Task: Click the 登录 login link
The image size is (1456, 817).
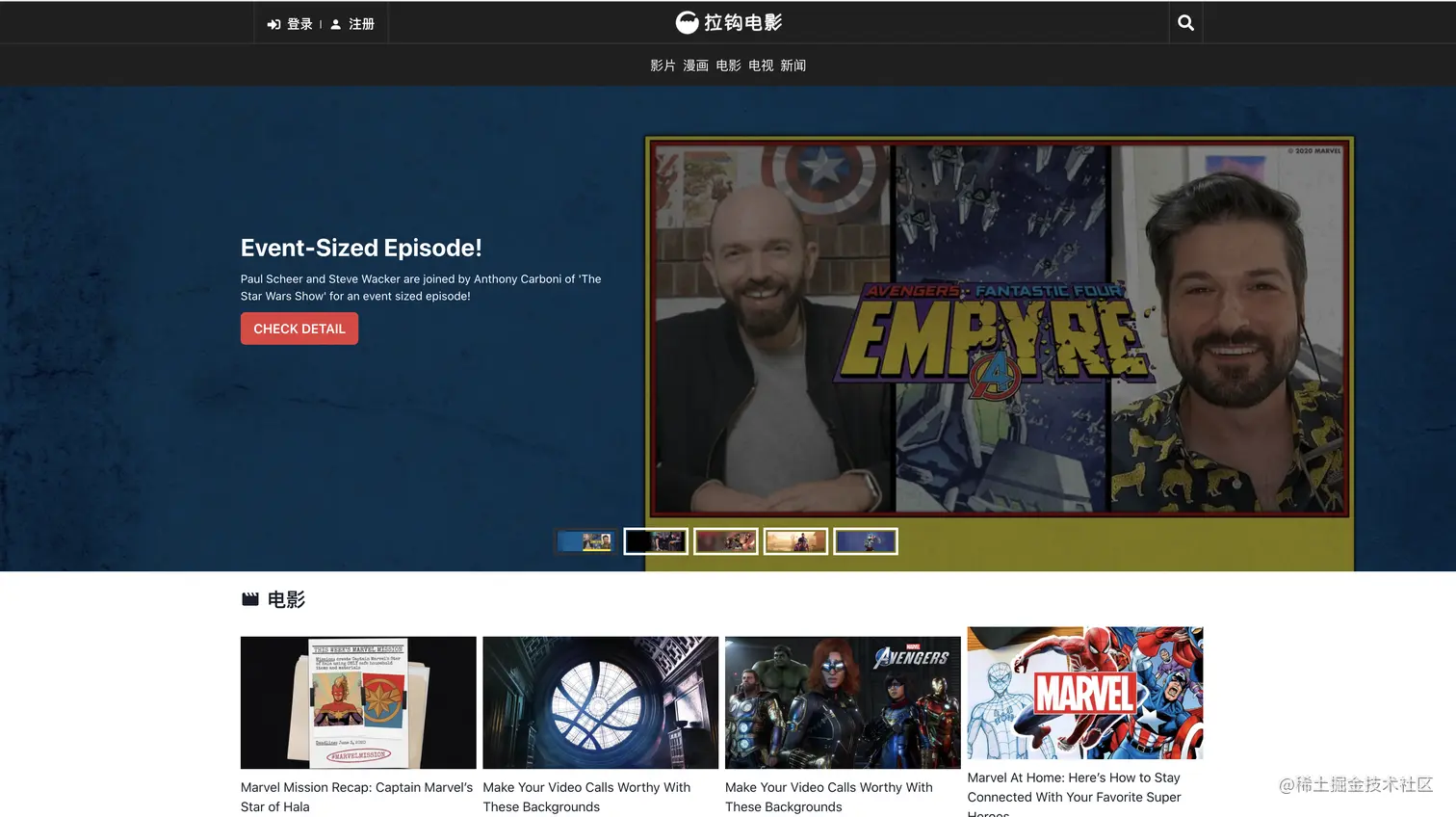Action: click(x=299, y=24)
